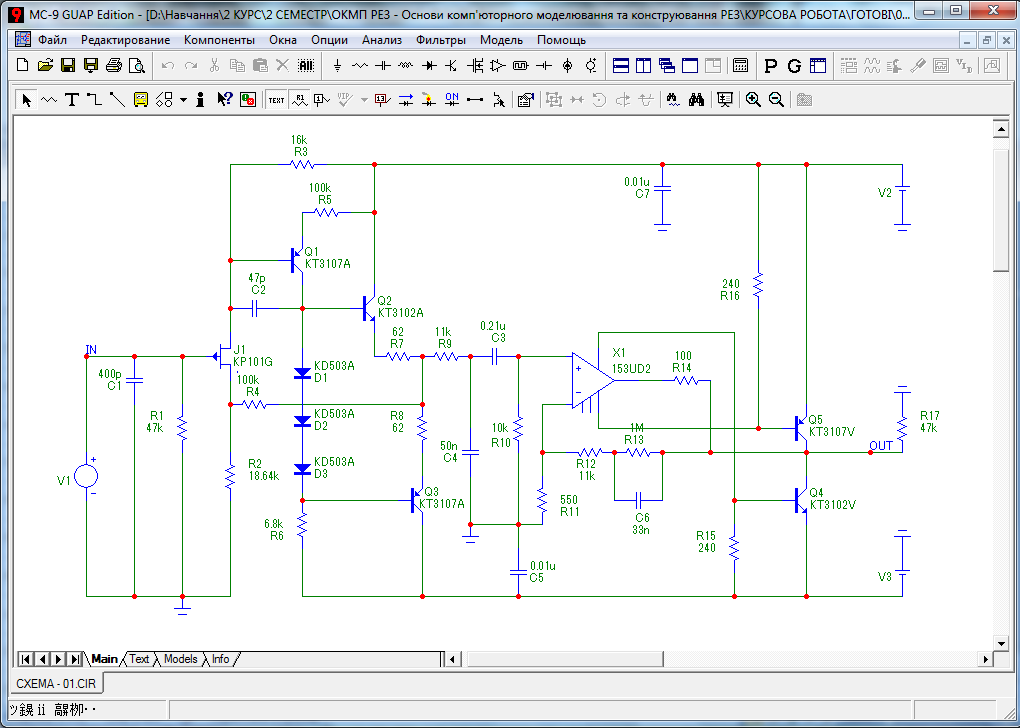Screen dimensions: 1020x728
Task: Open the Файл menu
Action: click(x=52, y=40)
